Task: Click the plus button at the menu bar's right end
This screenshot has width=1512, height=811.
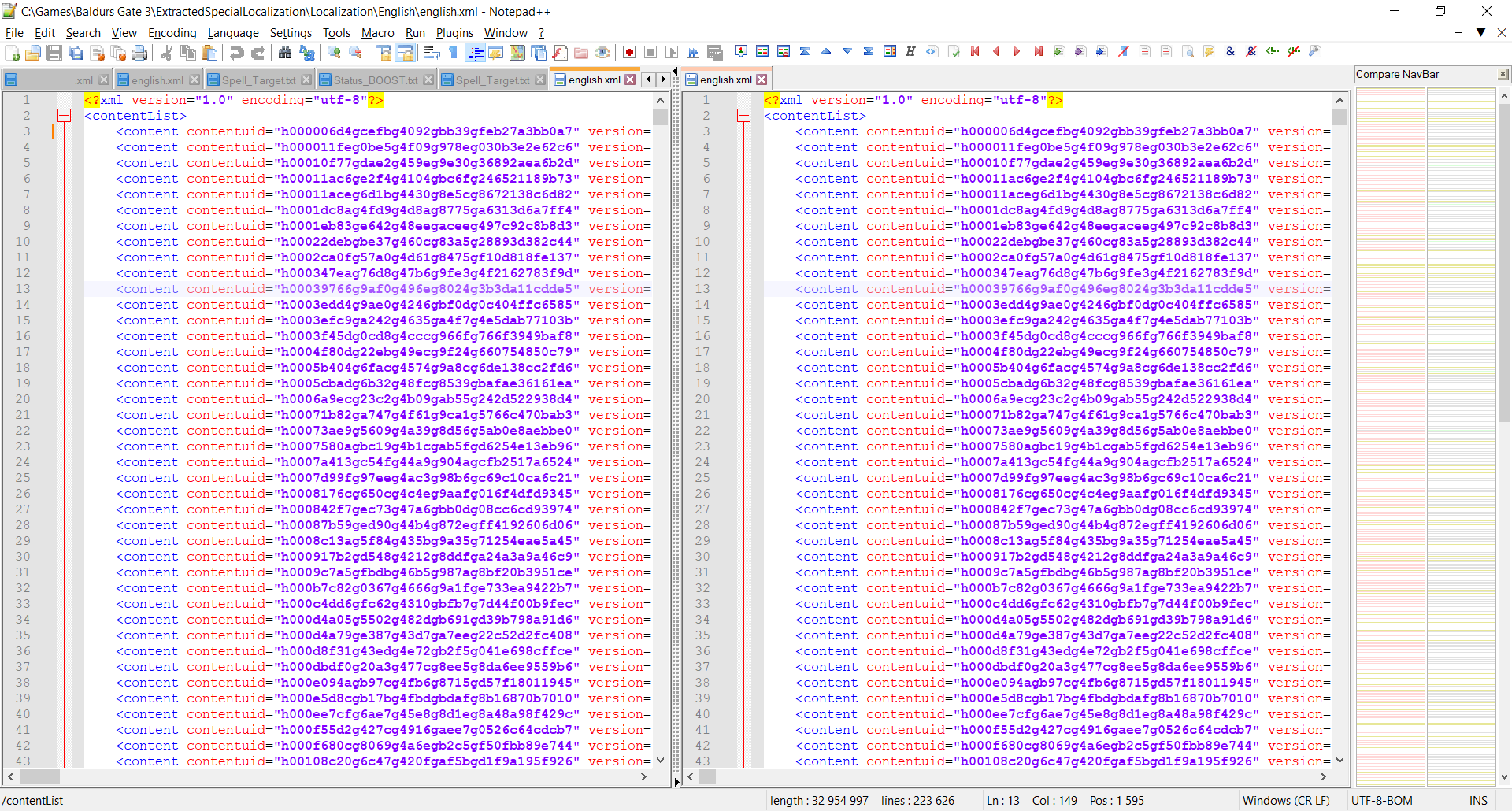Action: click(x=1458, y=32)
